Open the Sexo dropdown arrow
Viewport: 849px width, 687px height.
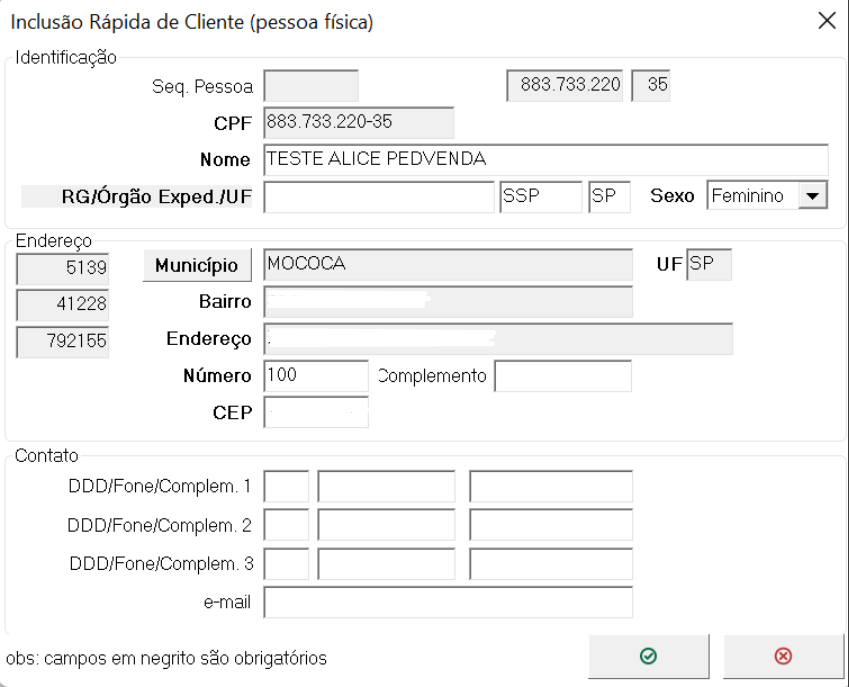[814, 197]
